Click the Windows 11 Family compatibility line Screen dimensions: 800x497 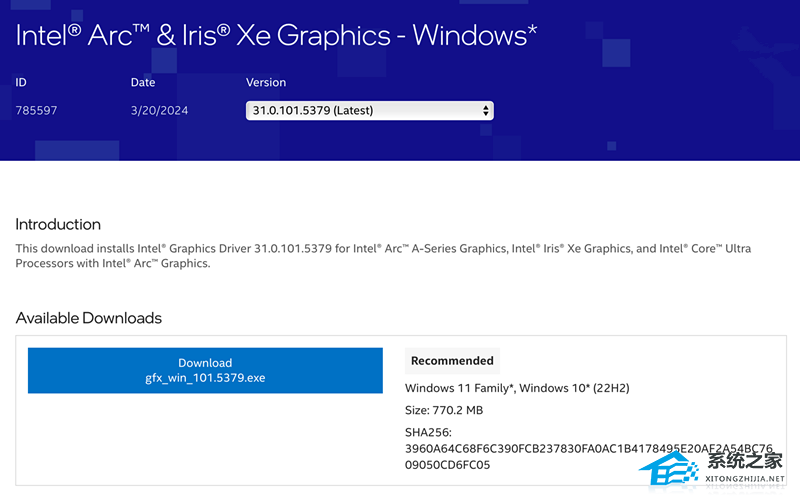pos(517,388)
